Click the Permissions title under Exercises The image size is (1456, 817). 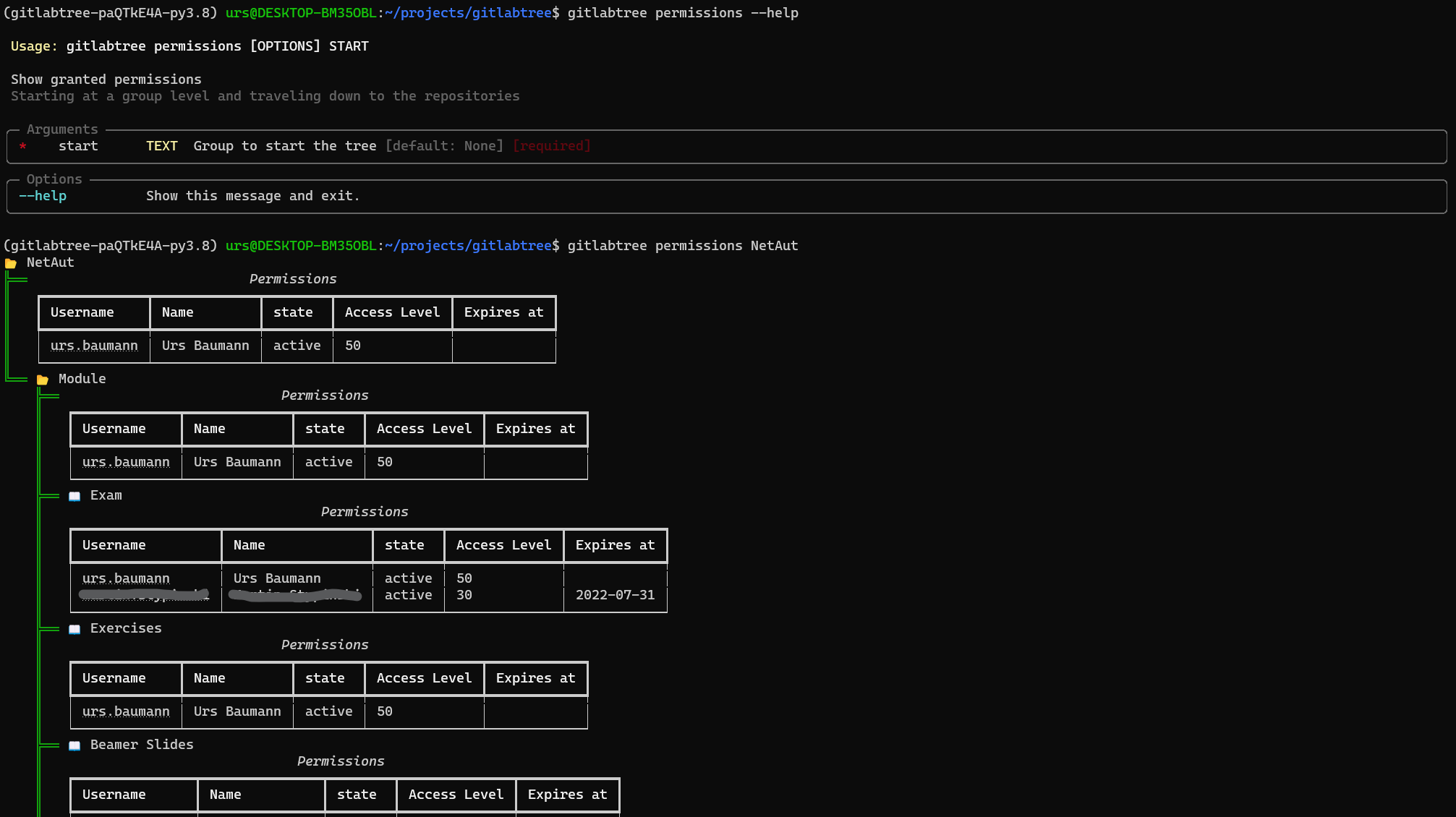click(x=325, y=645)
